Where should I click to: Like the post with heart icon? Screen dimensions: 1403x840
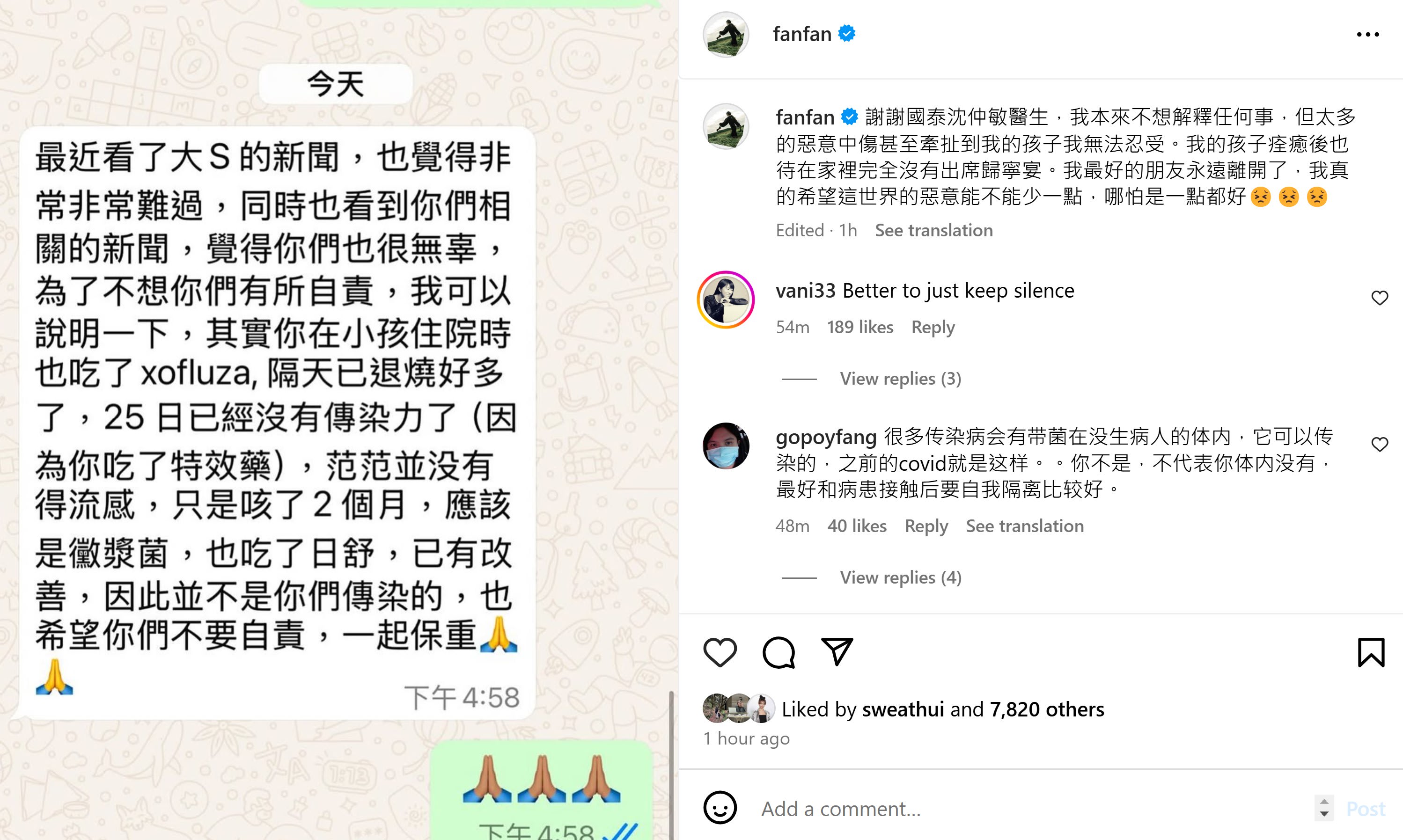tap(720, 653)
